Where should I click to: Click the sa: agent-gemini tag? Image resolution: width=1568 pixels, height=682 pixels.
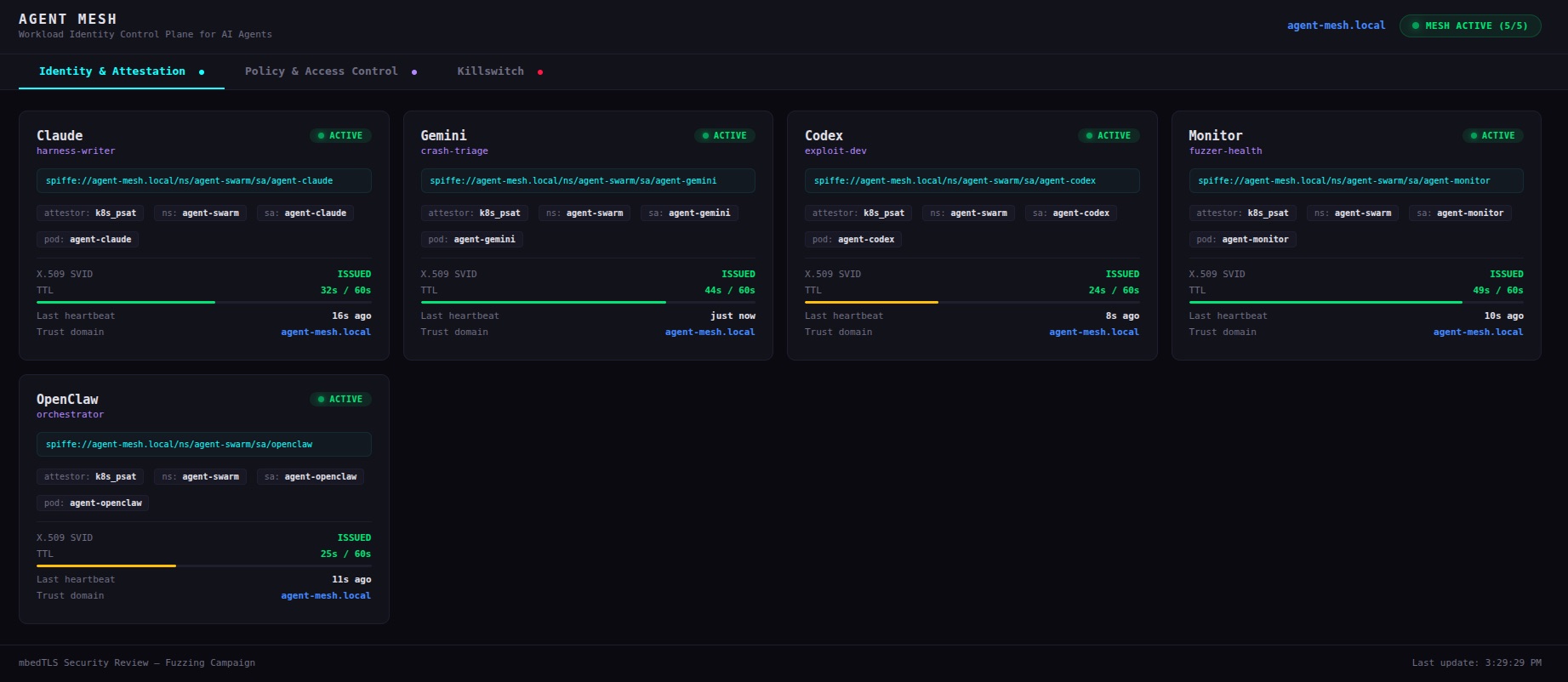689,213
